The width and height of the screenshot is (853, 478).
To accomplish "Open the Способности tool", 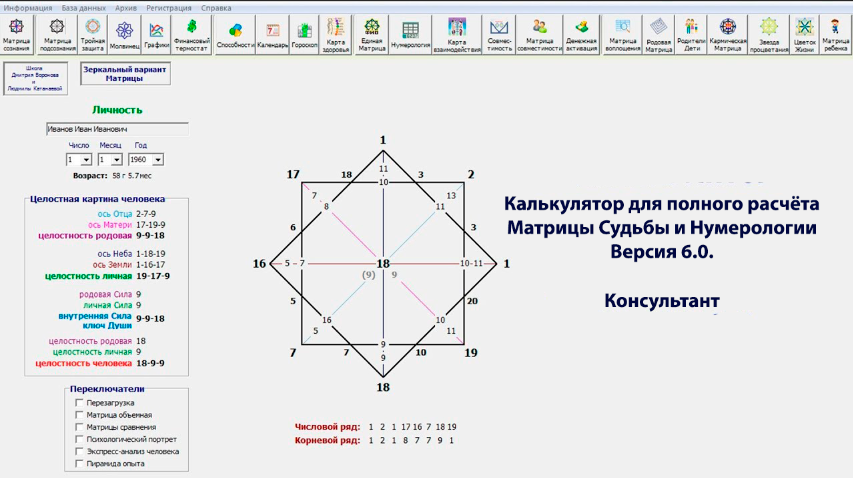I will pyautogui.click(x=235, y=35).
